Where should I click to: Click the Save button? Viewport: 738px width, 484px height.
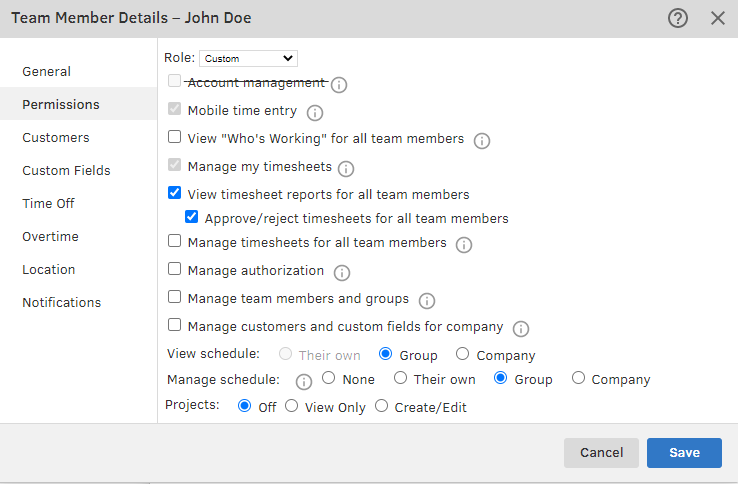pyautogui.click(x=684, y=453)
